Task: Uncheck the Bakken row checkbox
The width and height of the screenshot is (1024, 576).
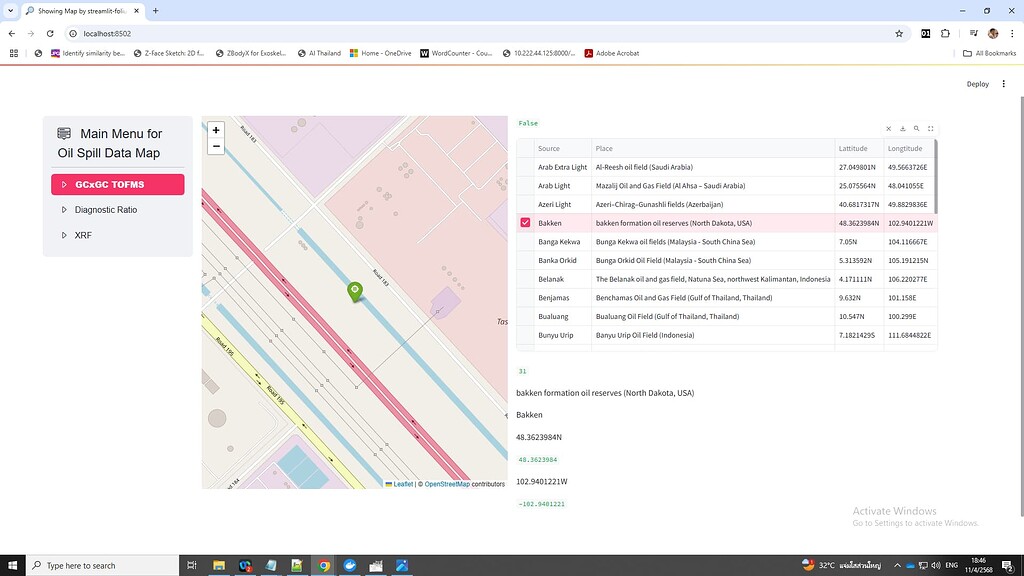Action: click(x=525, y=223)
